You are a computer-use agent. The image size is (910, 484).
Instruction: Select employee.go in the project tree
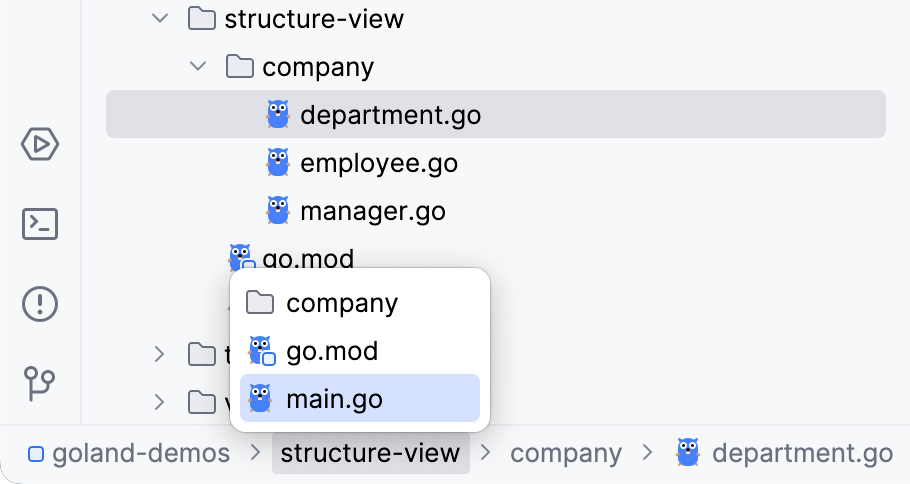coord(379,163)
